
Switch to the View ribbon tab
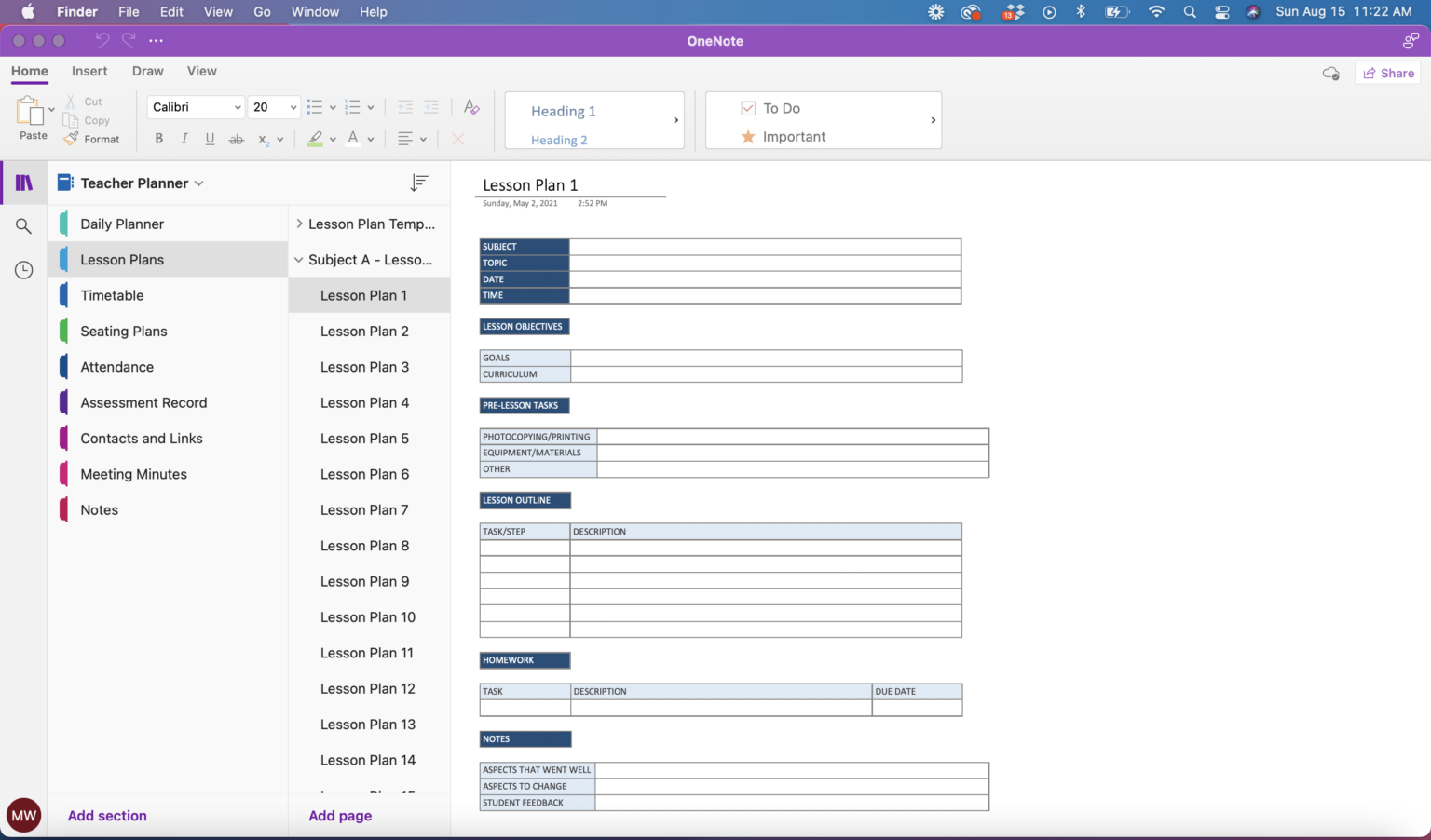201,71
